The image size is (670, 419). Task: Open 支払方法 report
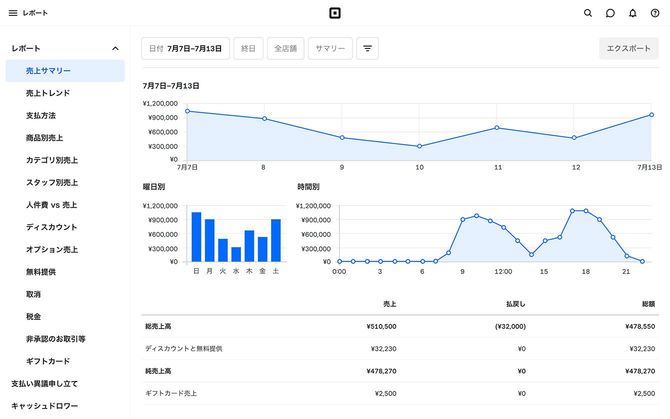pyautogui.click(x=41, y=115)
